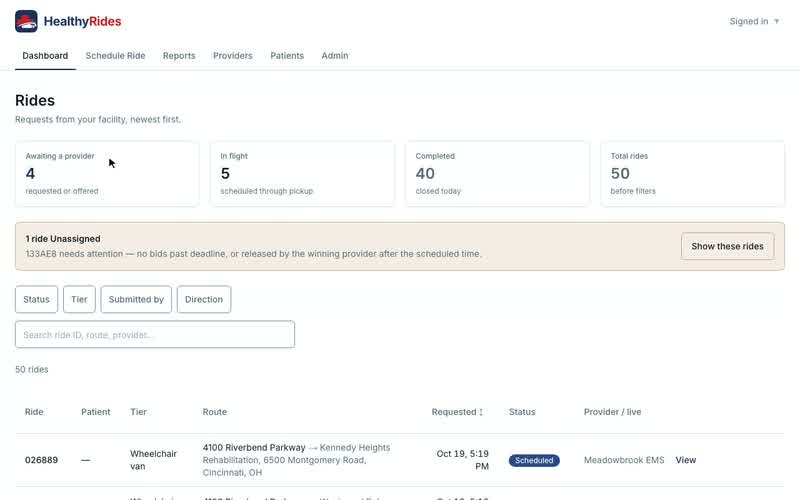Image resolution: width=800 pixels, height=500 pixels.
Task: Open the Direction filter
Action: [204, 299]
